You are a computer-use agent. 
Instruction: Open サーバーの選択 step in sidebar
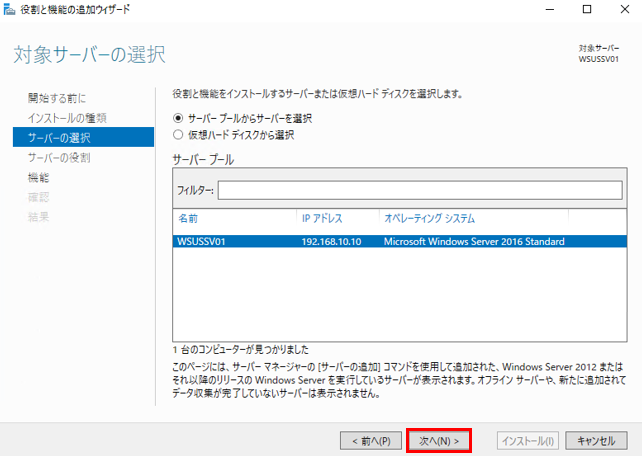pyautogui.click(x=60, y=137)
